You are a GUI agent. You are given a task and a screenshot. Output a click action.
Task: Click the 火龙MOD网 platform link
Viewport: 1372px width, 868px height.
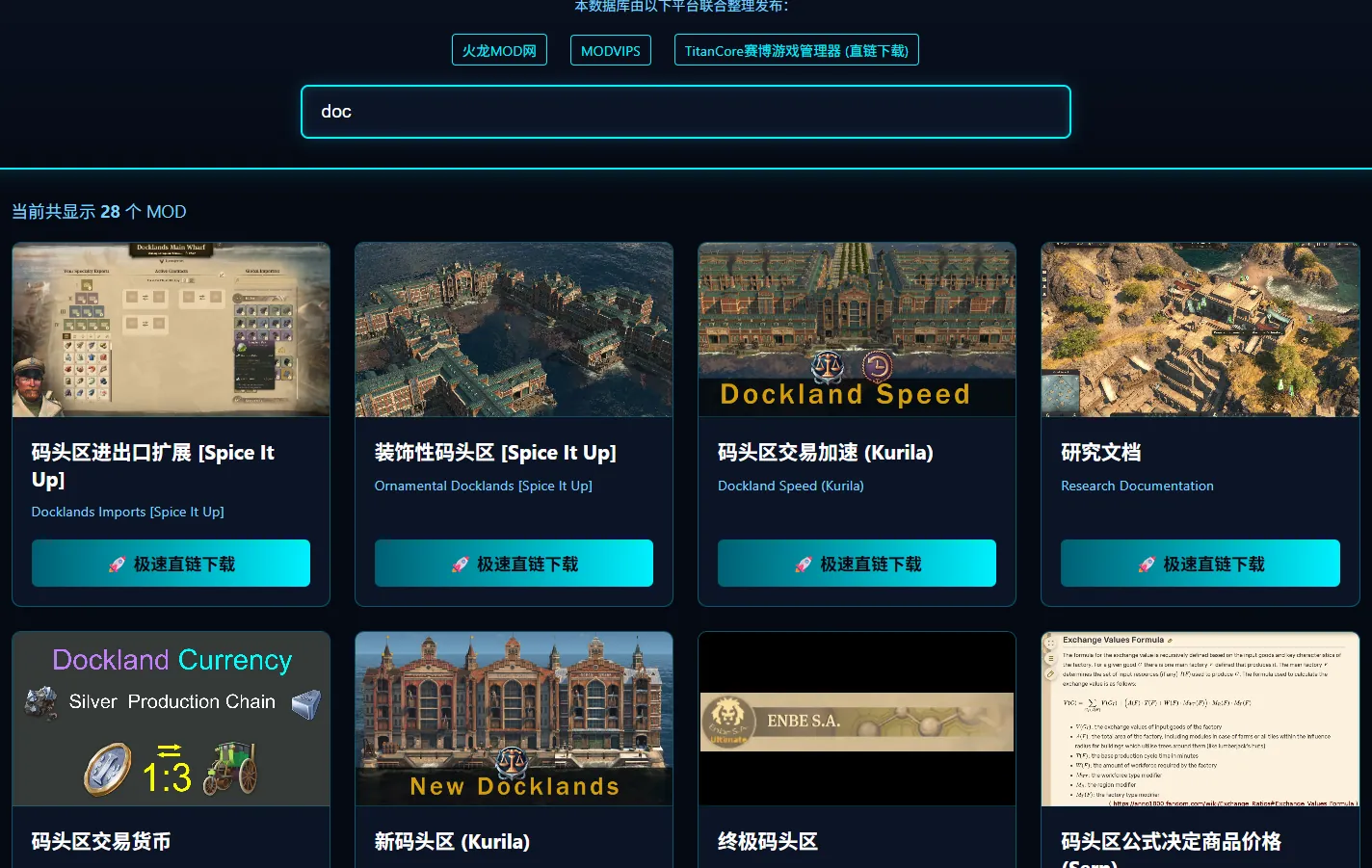[x=499, y=50]
